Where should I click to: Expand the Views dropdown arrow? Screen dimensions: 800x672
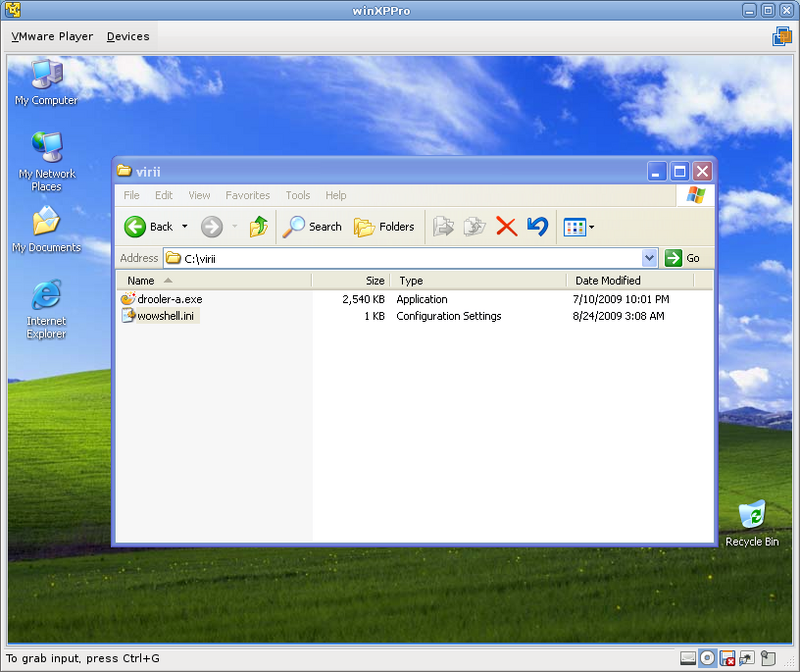click(x=591, y=227)
